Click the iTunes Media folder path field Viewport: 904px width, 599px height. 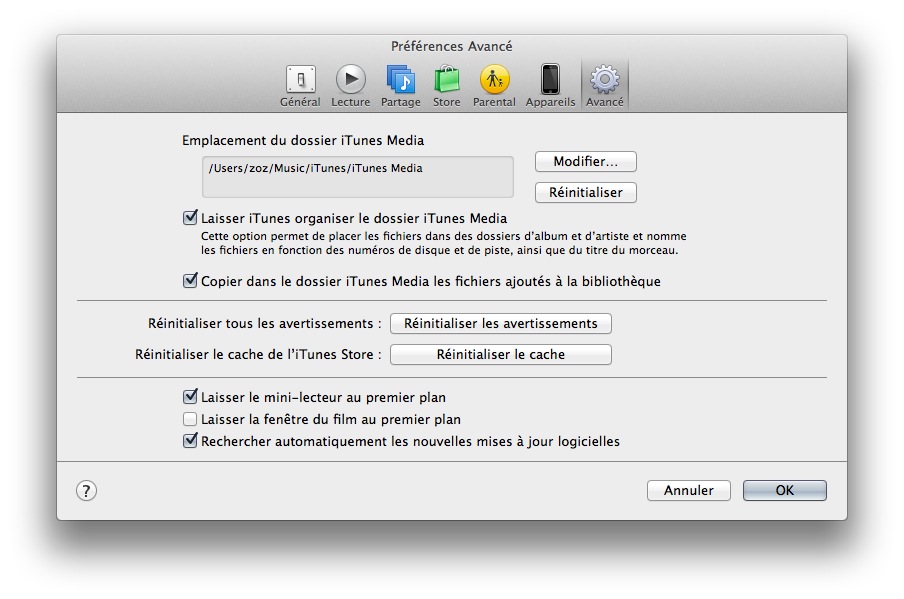point(358,177)
